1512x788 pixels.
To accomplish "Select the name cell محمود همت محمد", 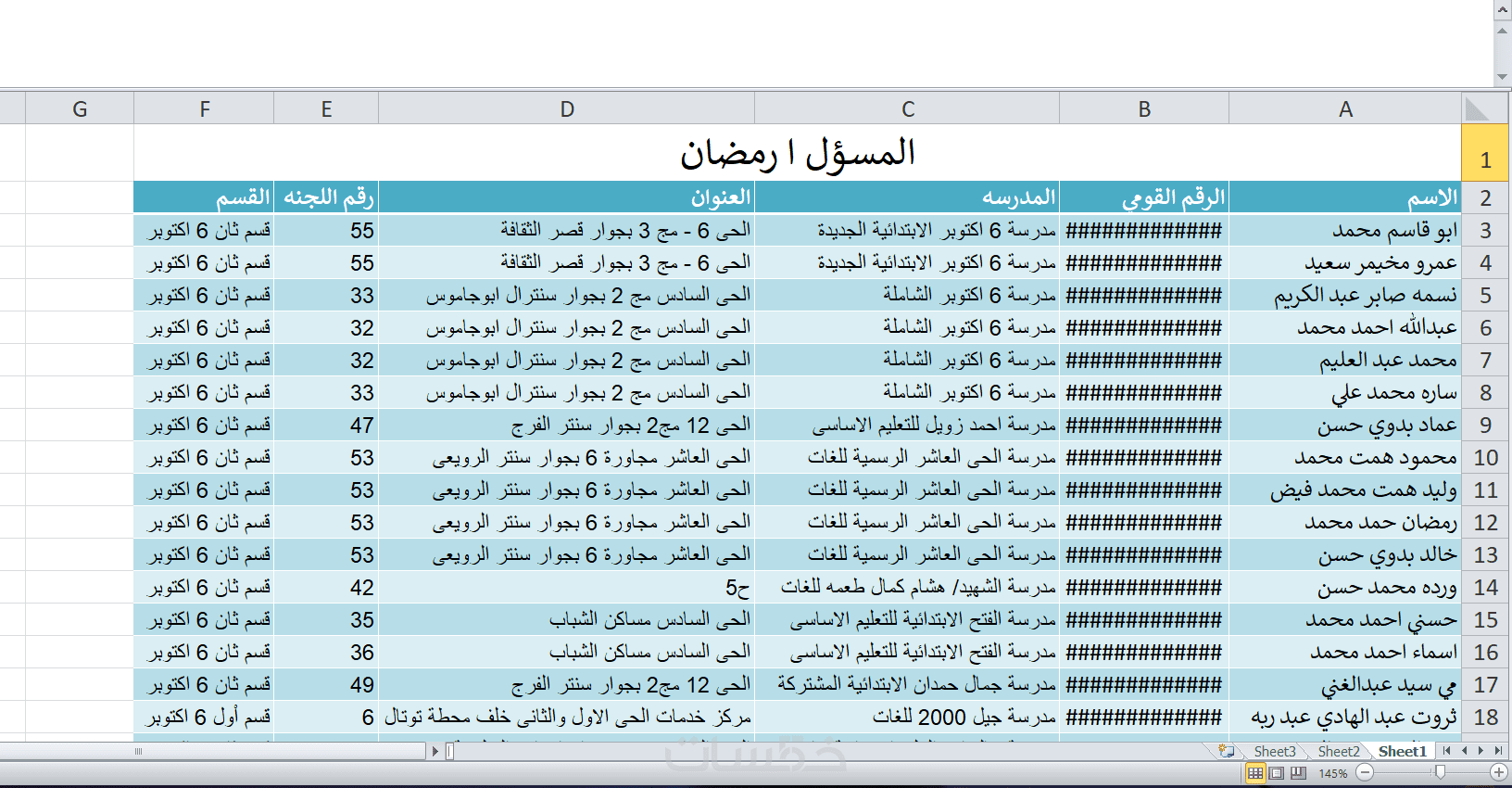I will (x=1345, y=457).
